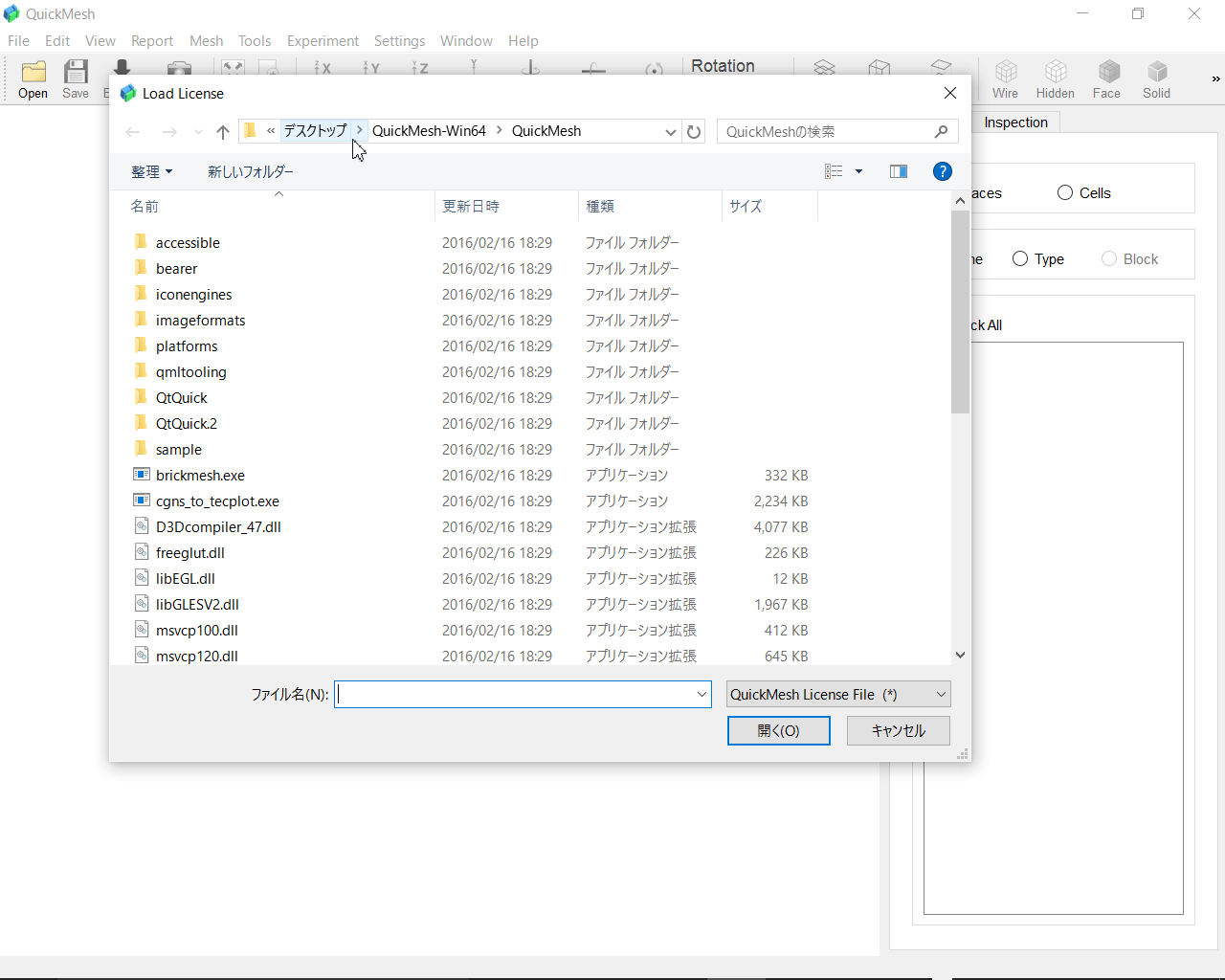Switch to the Inspection tab
The width and height of the screenshot is (1225, 980).
1015,122
